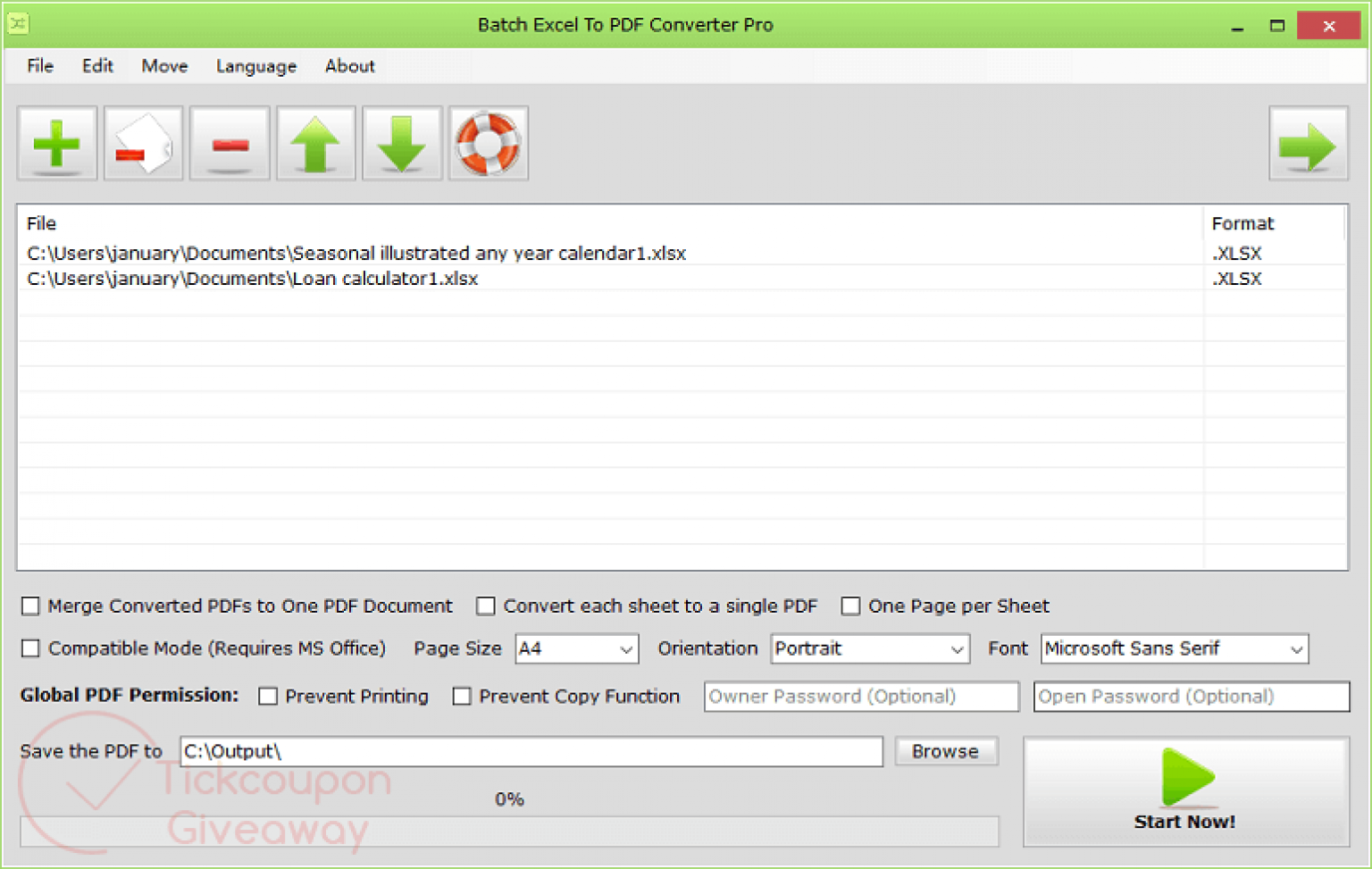The height and width of the screenshot is (869, 1372).
Task: Click the green plus Add files icon
Action: pyautogui.click(x=57, y=144)
